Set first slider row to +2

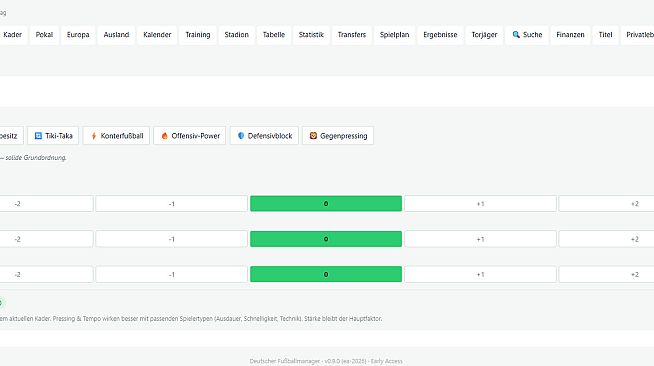pyautogui.click(x=606, y=204)
